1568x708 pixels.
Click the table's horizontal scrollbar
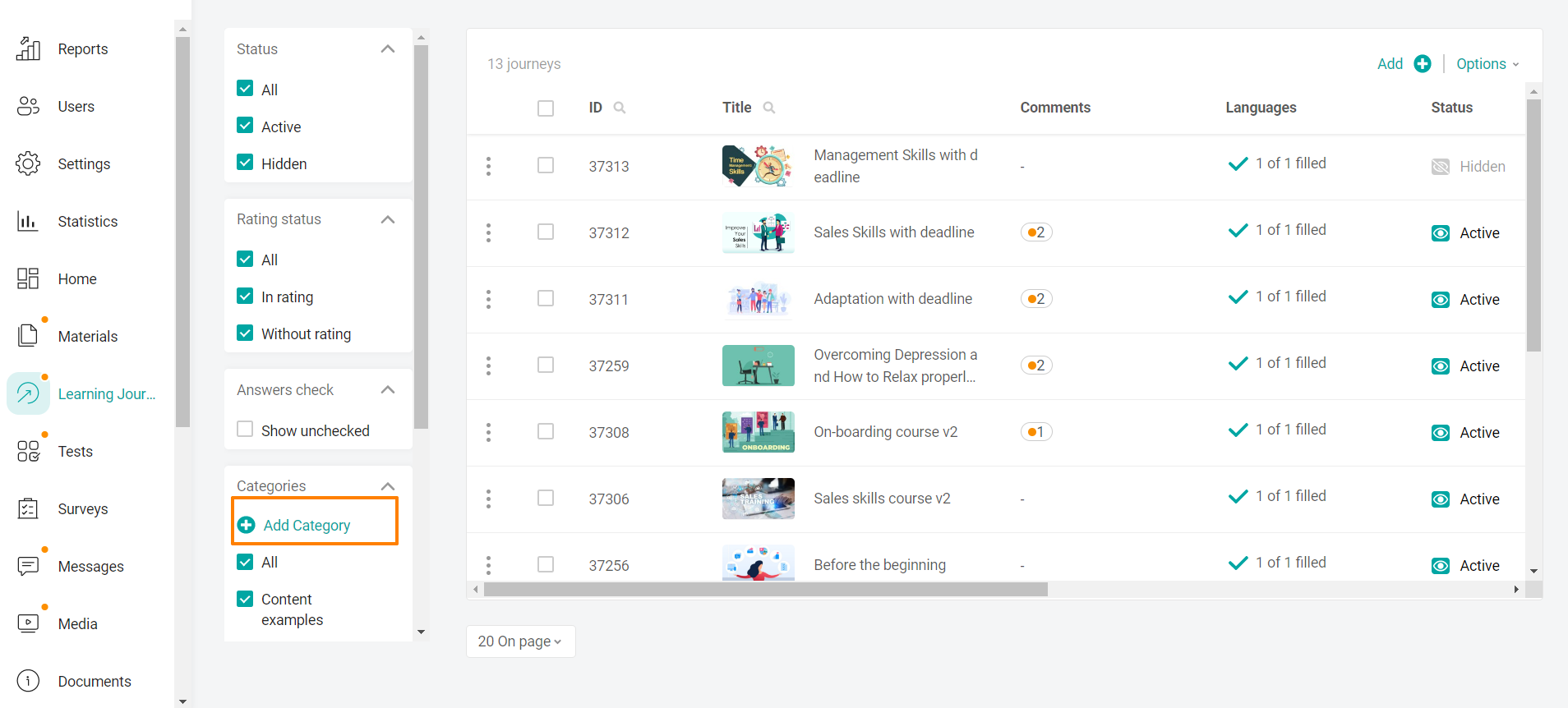tap(765, 590)
